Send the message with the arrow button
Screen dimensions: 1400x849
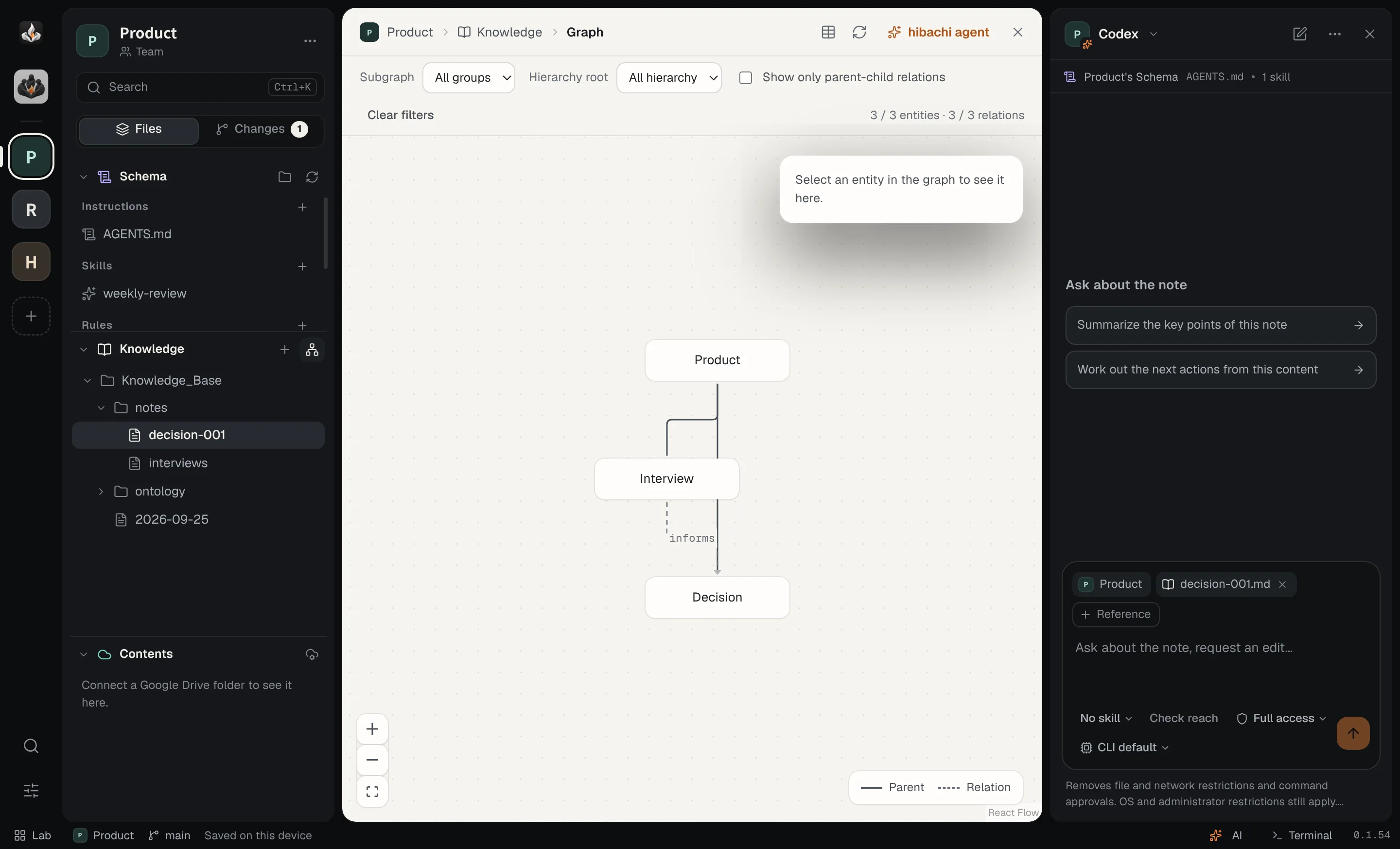coord(1353,733)
